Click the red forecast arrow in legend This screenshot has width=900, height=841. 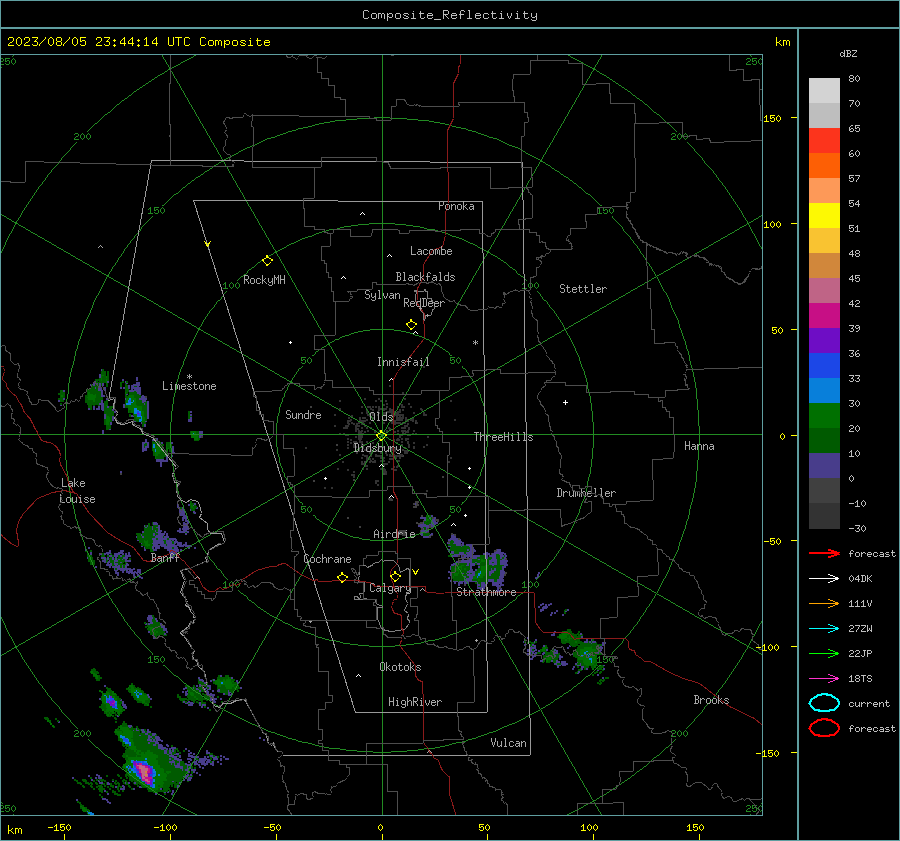tap(824, 553)
